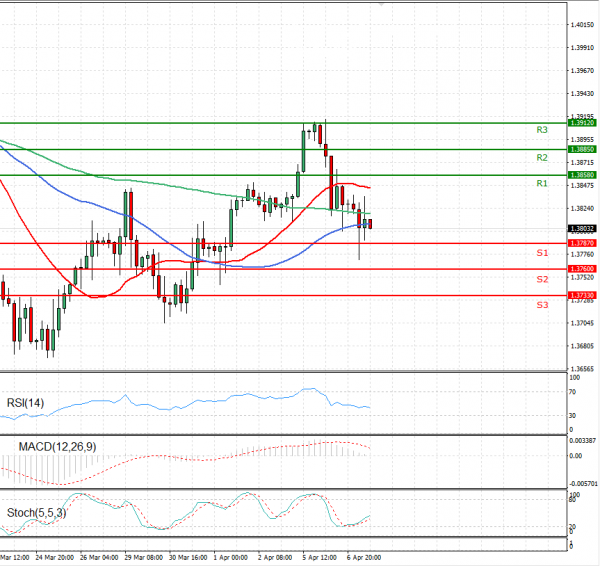This screenshot has height=566, width=600.
Task: Click the 29 Mar 08:00 time label
Action: coord(144,558)
